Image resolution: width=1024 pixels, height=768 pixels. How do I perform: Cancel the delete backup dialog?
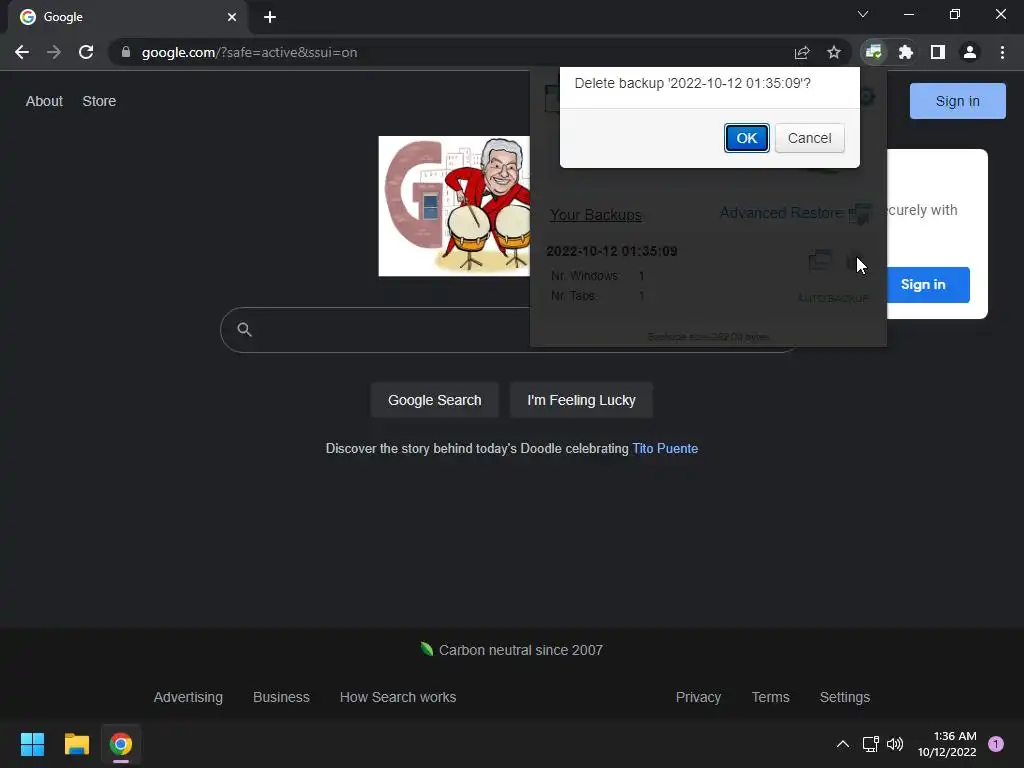[809, 138]
